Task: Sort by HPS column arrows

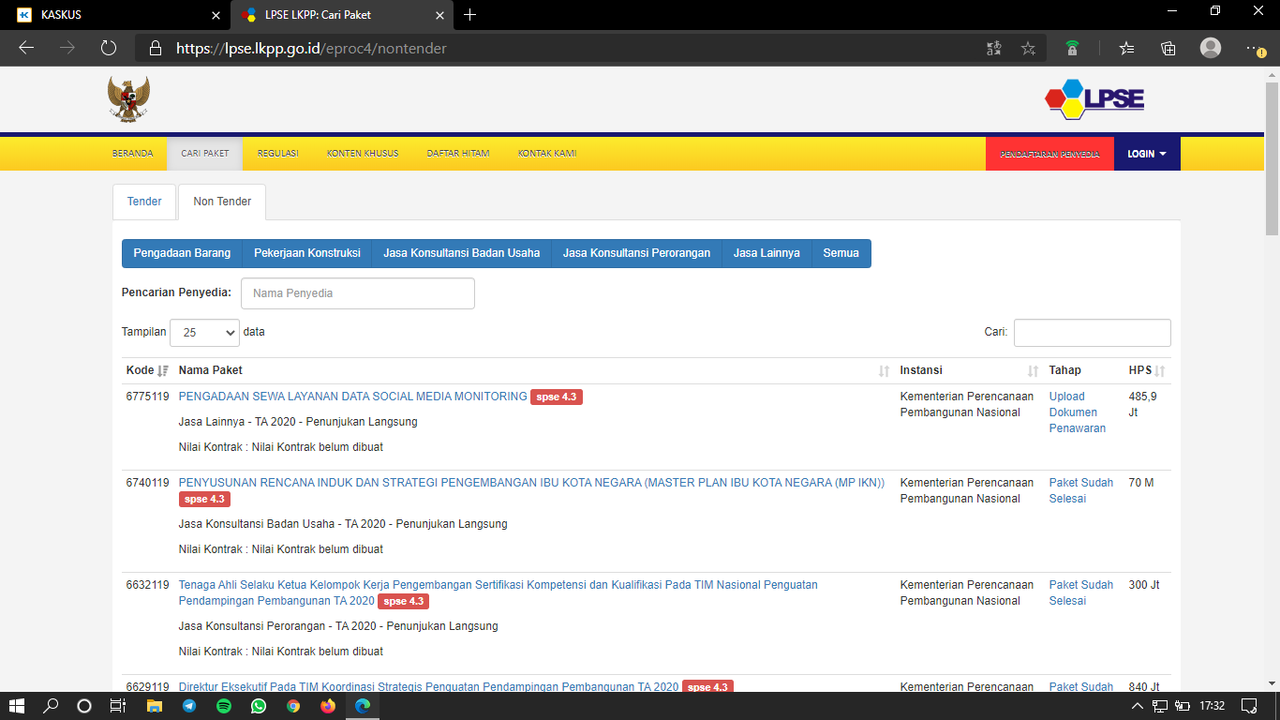Action: pyautogui.click(x=1160, y=371)
